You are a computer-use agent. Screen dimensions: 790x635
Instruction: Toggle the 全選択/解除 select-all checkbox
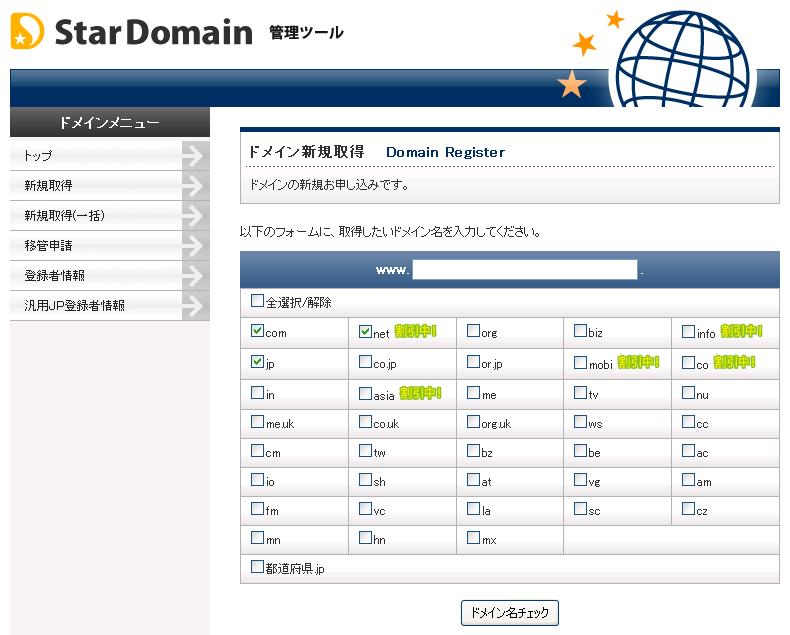(257, 301)
